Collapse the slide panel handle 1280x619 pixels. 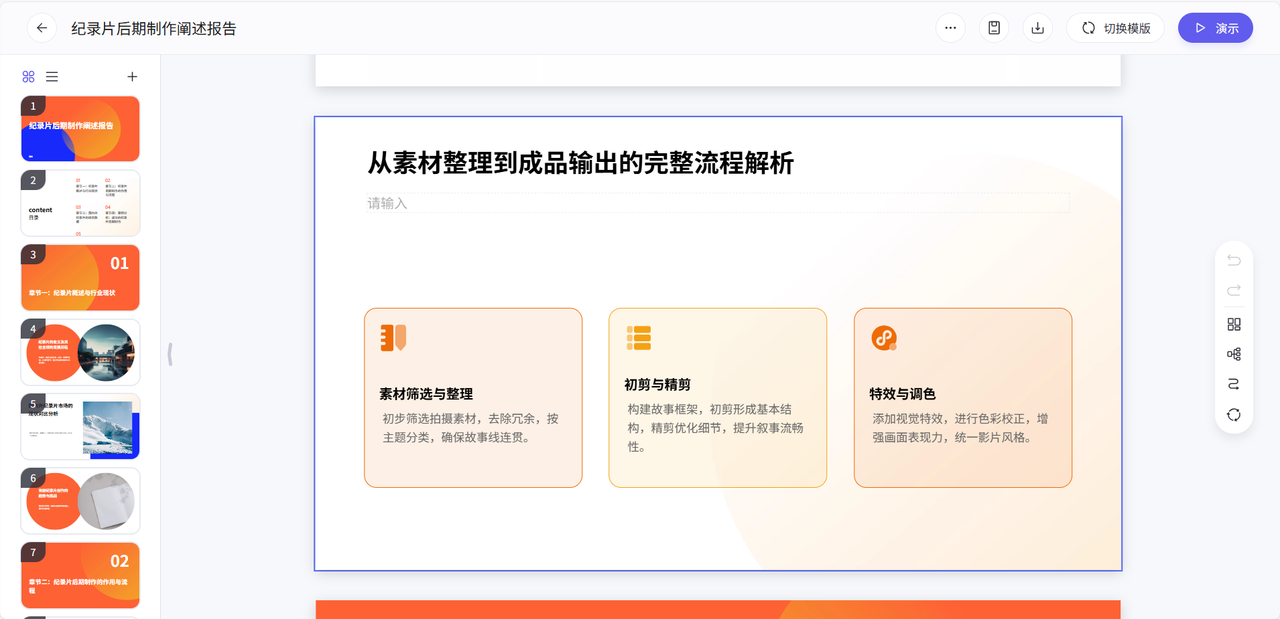click(170, 353)
